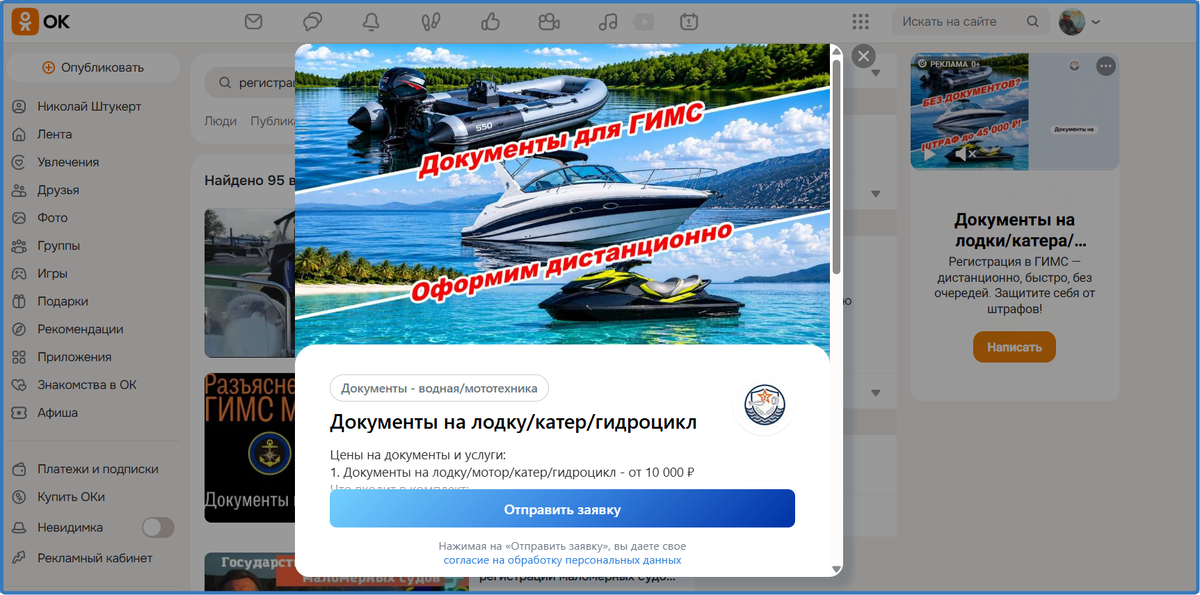The height and width of the screenshot is (595, 1200).
Task: Open Video camera icon in header
Action: (x=548, y=21)
